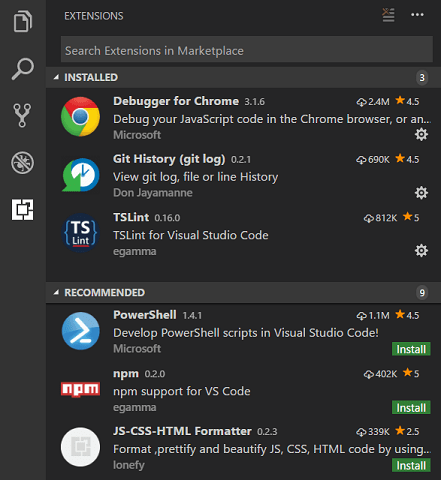Click the 'View git log, file or line History' description
Viewport: 441px width, 480px height.
(x=196, y=177)
